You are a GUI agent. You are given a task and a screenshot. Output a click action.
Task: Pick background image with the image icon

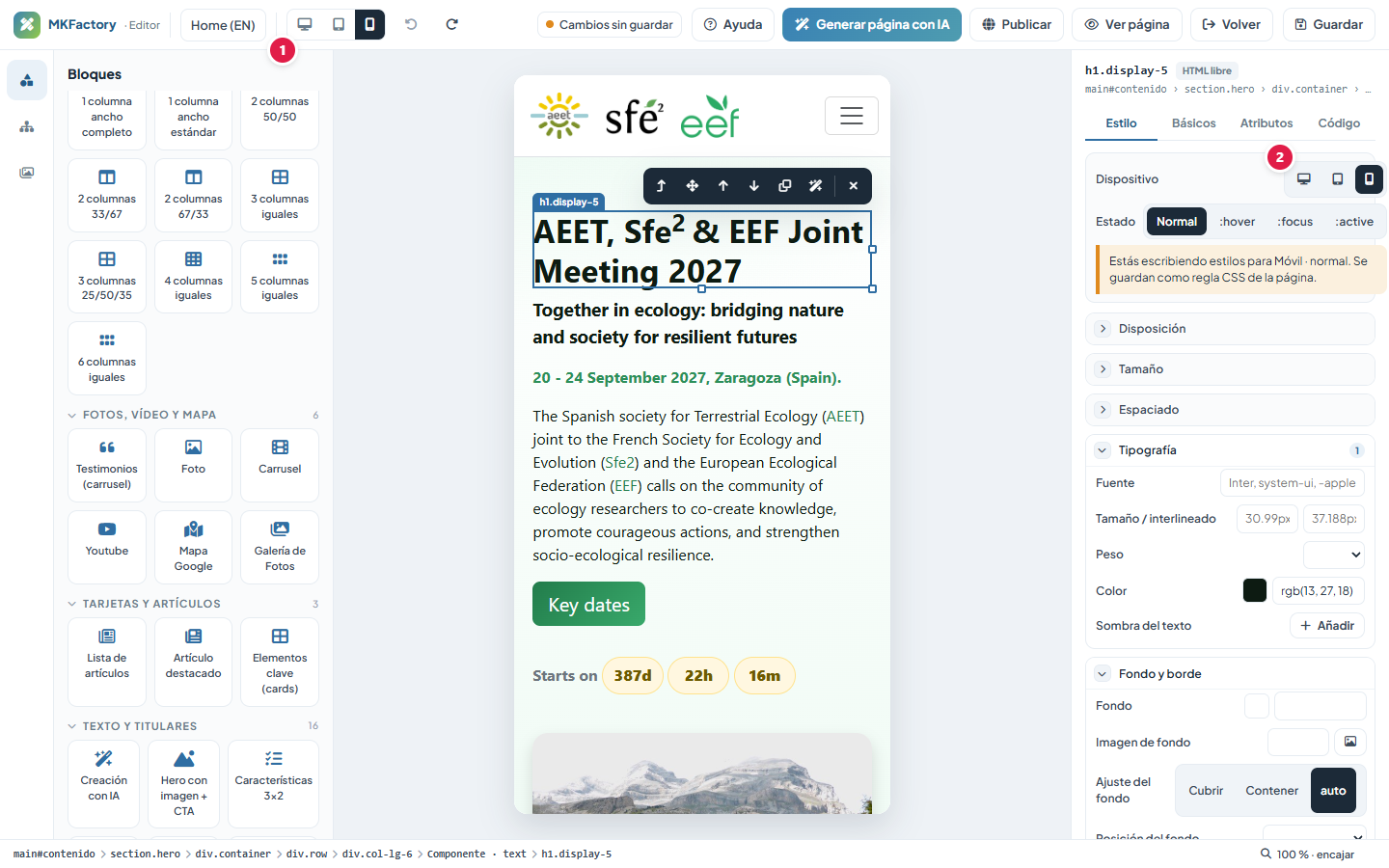[1350, 742]
